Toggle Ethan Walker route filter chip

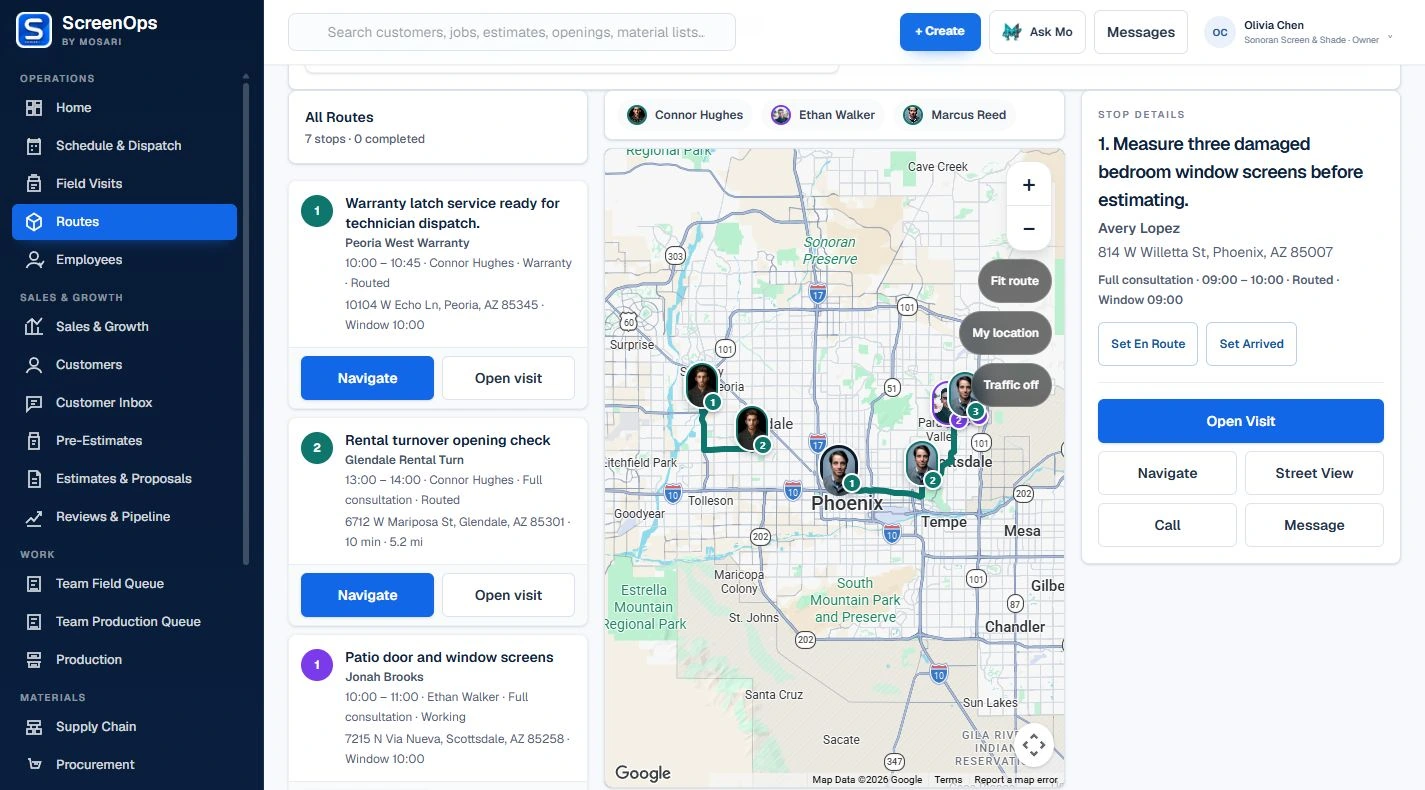(823, 115)
